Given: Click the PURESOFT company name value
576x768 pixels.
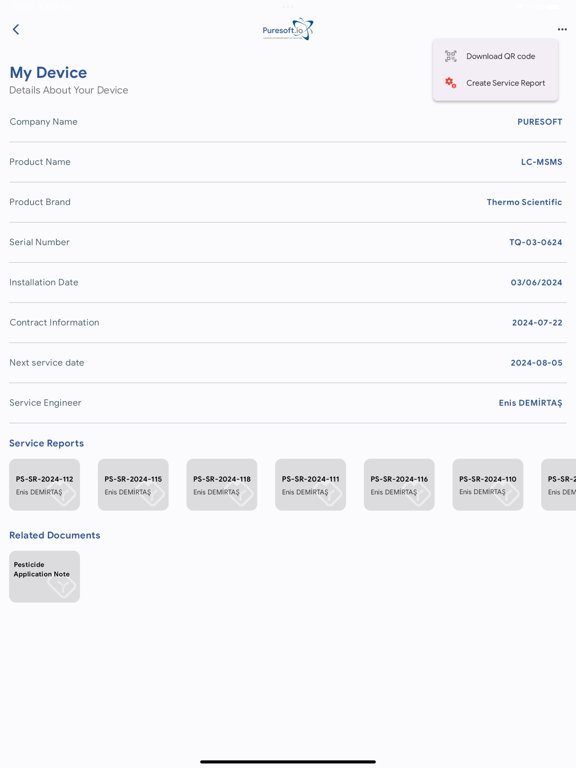Looking at the screenshot, I should (x=540, y=122).
